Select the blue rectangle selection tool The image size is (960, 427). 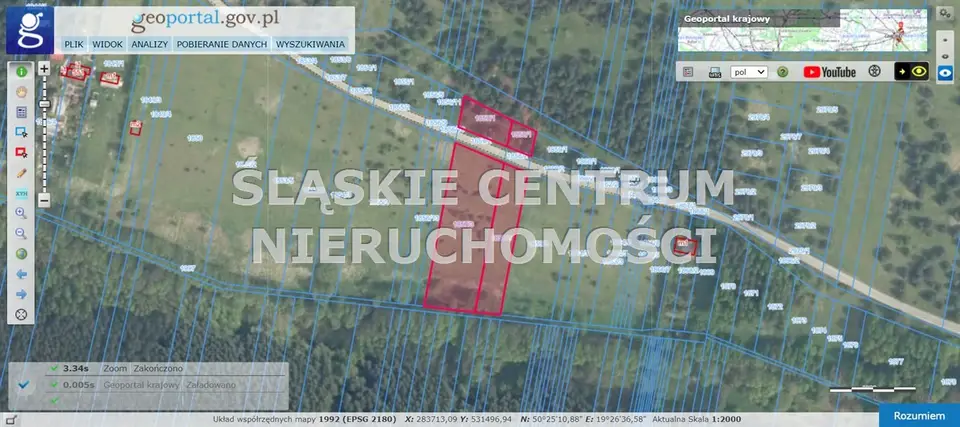21,132
